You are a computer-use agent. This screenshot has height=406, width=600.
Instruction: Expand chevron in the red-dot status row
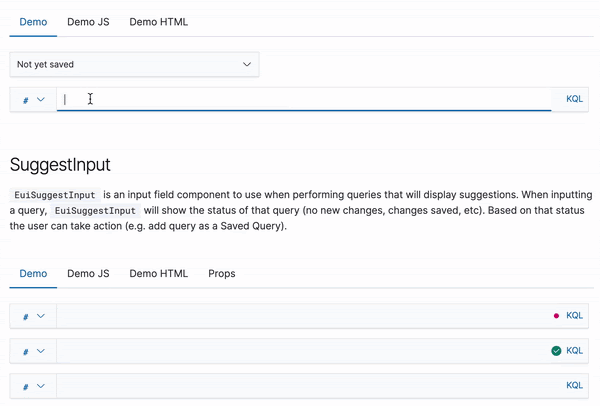41,316
